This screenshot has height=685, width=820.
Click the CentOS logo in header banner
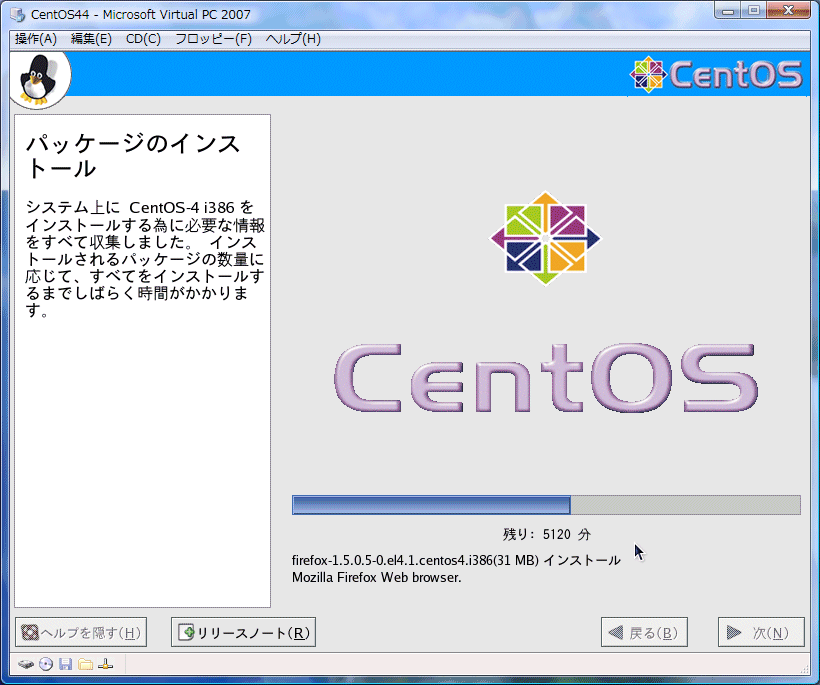tap(715, 74)
